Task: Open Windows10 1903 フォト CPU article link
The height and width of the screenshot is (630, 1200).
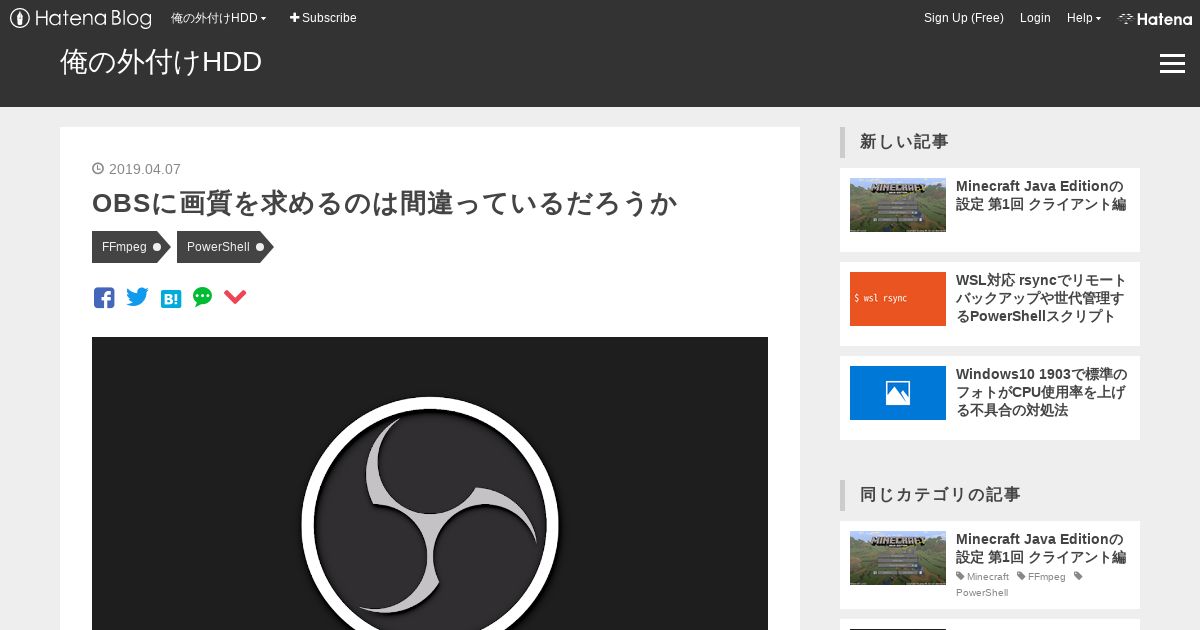Action: pyautogui.click(x=1041, y=392)
